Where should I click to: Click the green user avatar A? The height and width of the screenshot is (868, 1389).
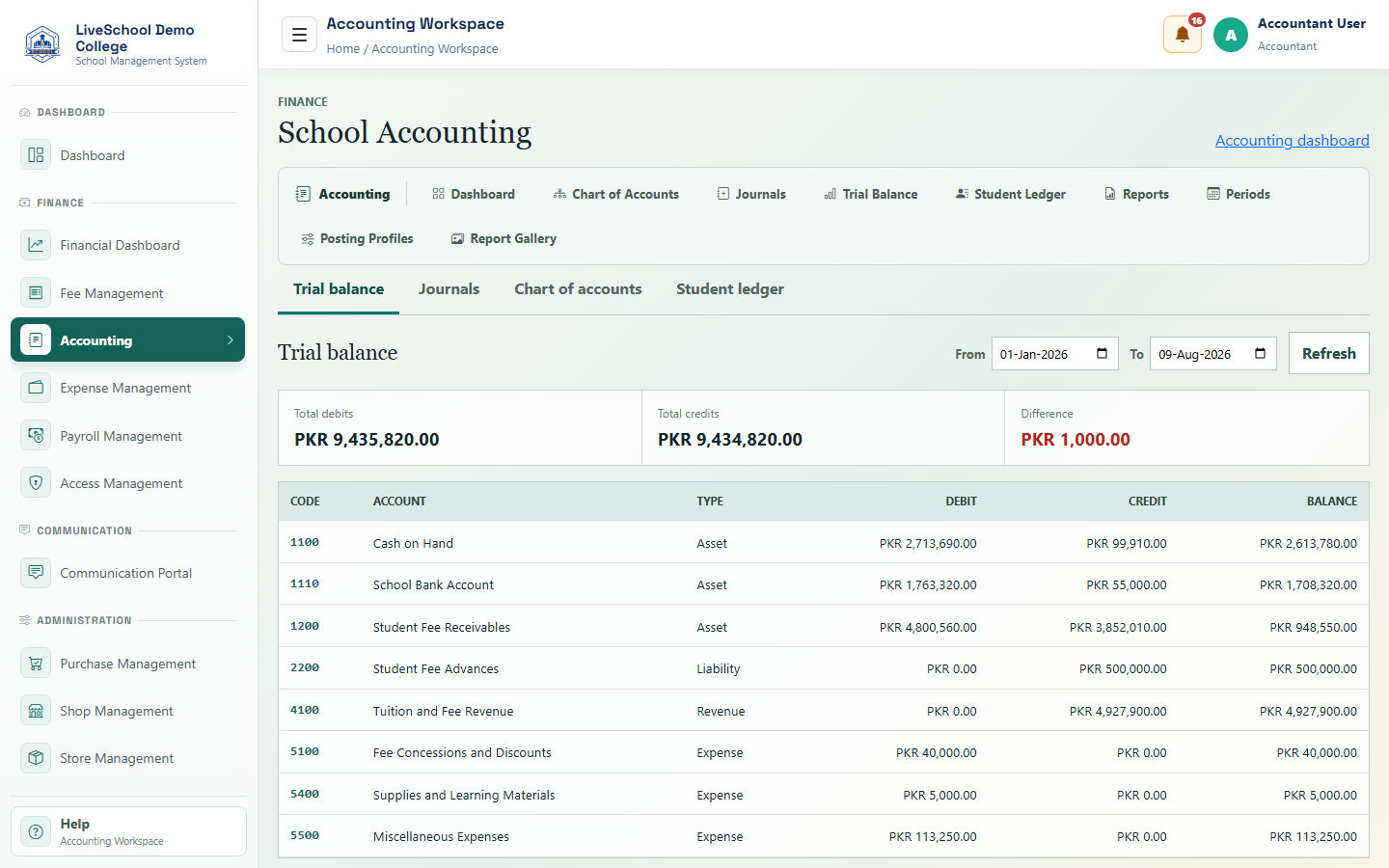[x=1231, y=35]
